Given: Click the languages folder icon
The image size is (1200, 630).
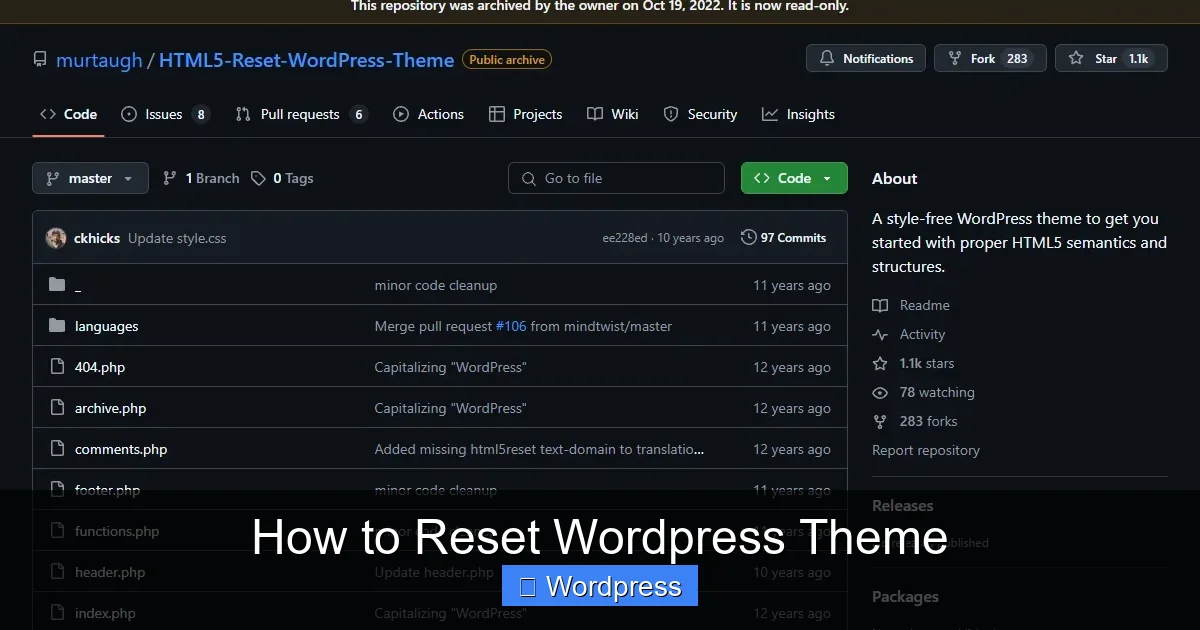Looking at the screenshot, I should coord(57,326).
